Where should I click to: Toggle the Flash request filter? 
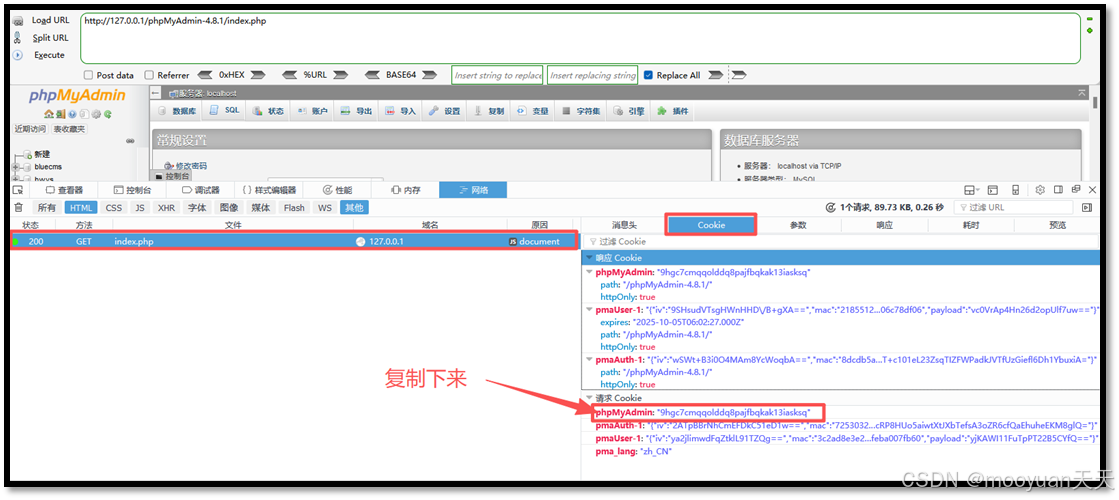click(294, 208)
